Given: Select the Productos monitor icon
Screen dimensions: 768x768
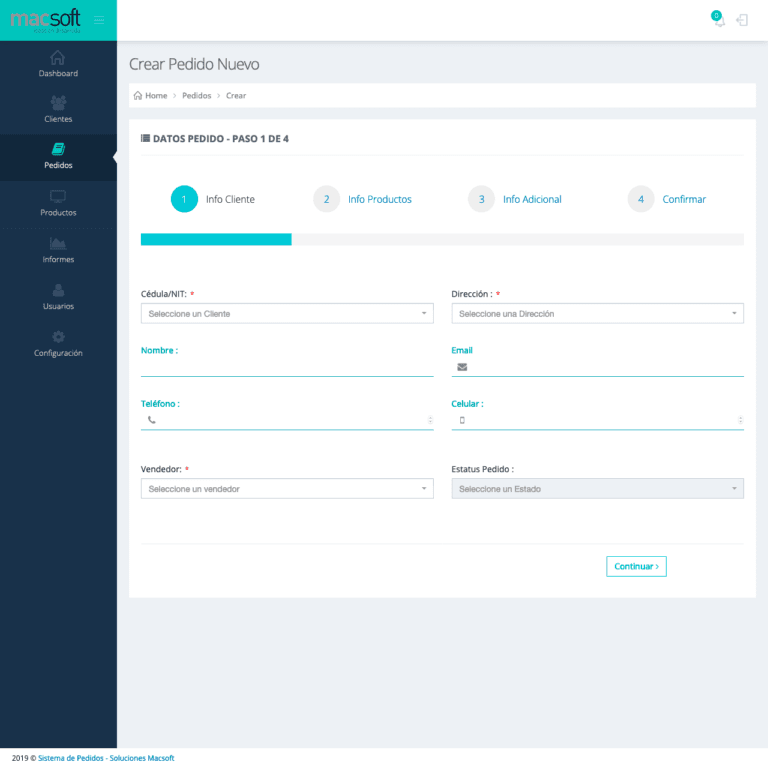Looking at the screenshot, I should [x=58, y=196].
